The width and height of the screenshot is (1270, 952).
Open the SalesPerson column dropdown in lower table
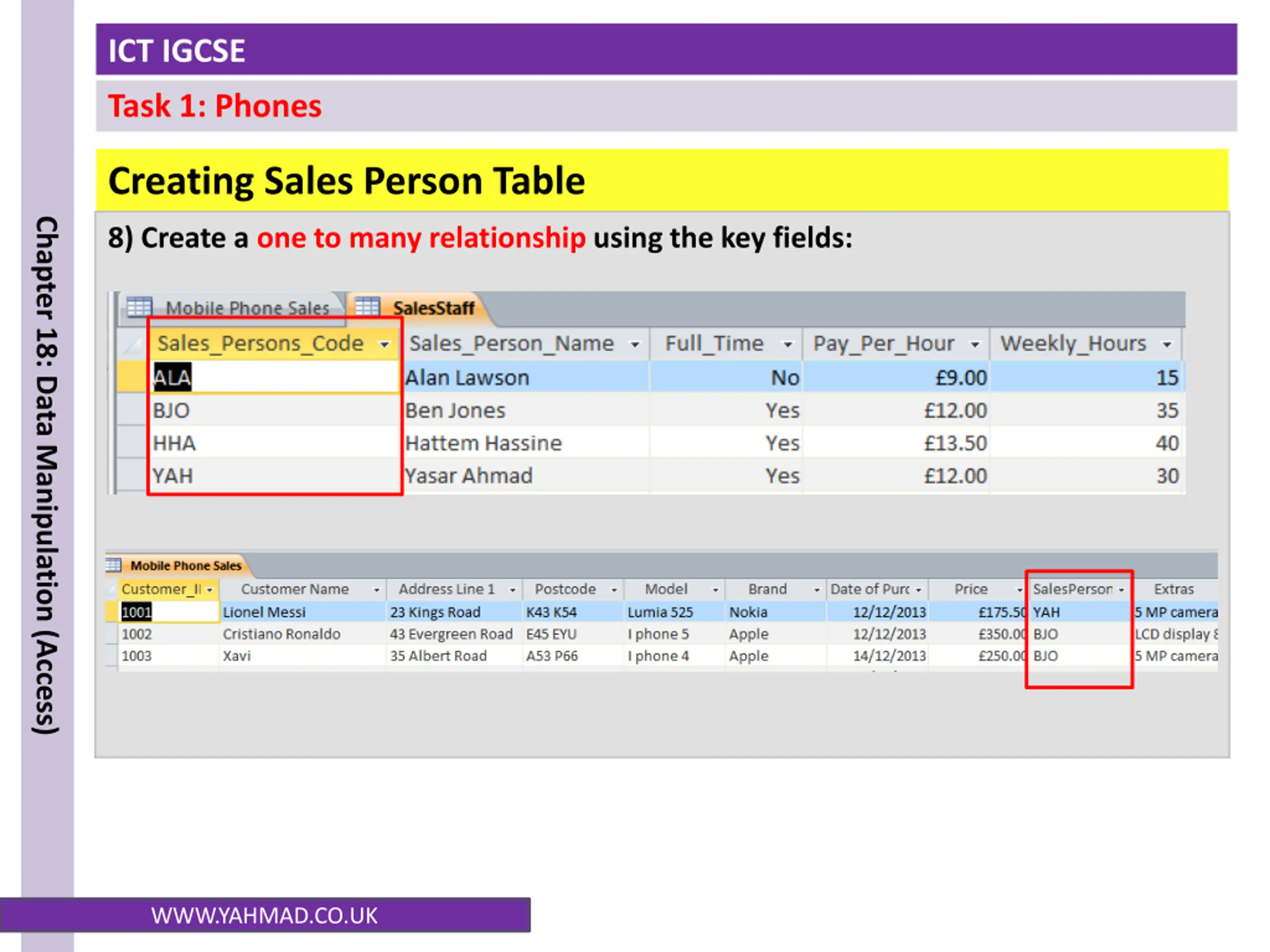pos(1121,590)
